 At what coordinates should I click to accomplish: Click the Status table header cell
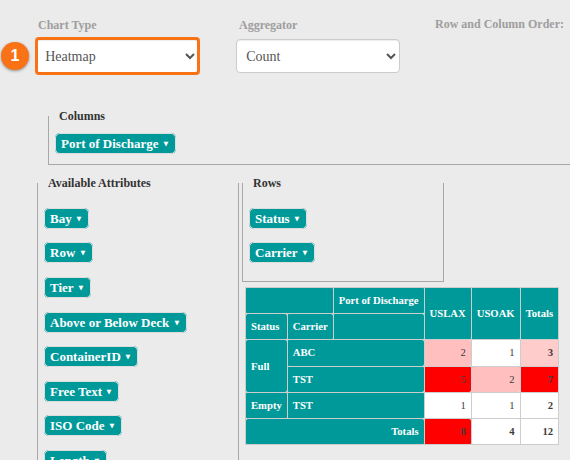coord(266,327)
